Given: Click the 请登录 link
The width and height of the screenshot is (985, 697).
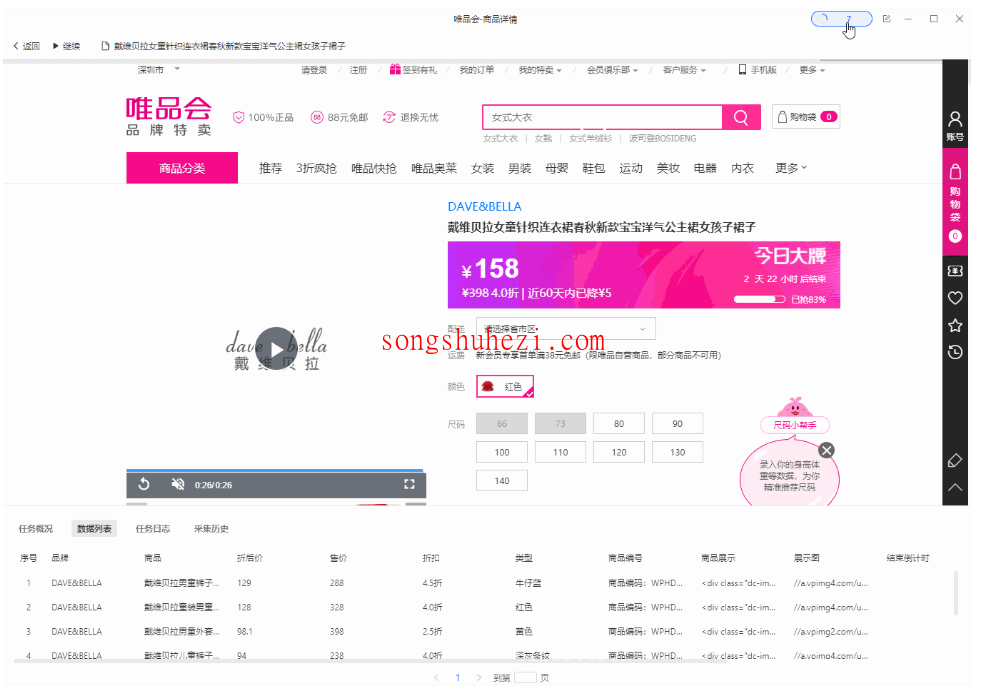Looking at the screenshot, I should point(314,70).
